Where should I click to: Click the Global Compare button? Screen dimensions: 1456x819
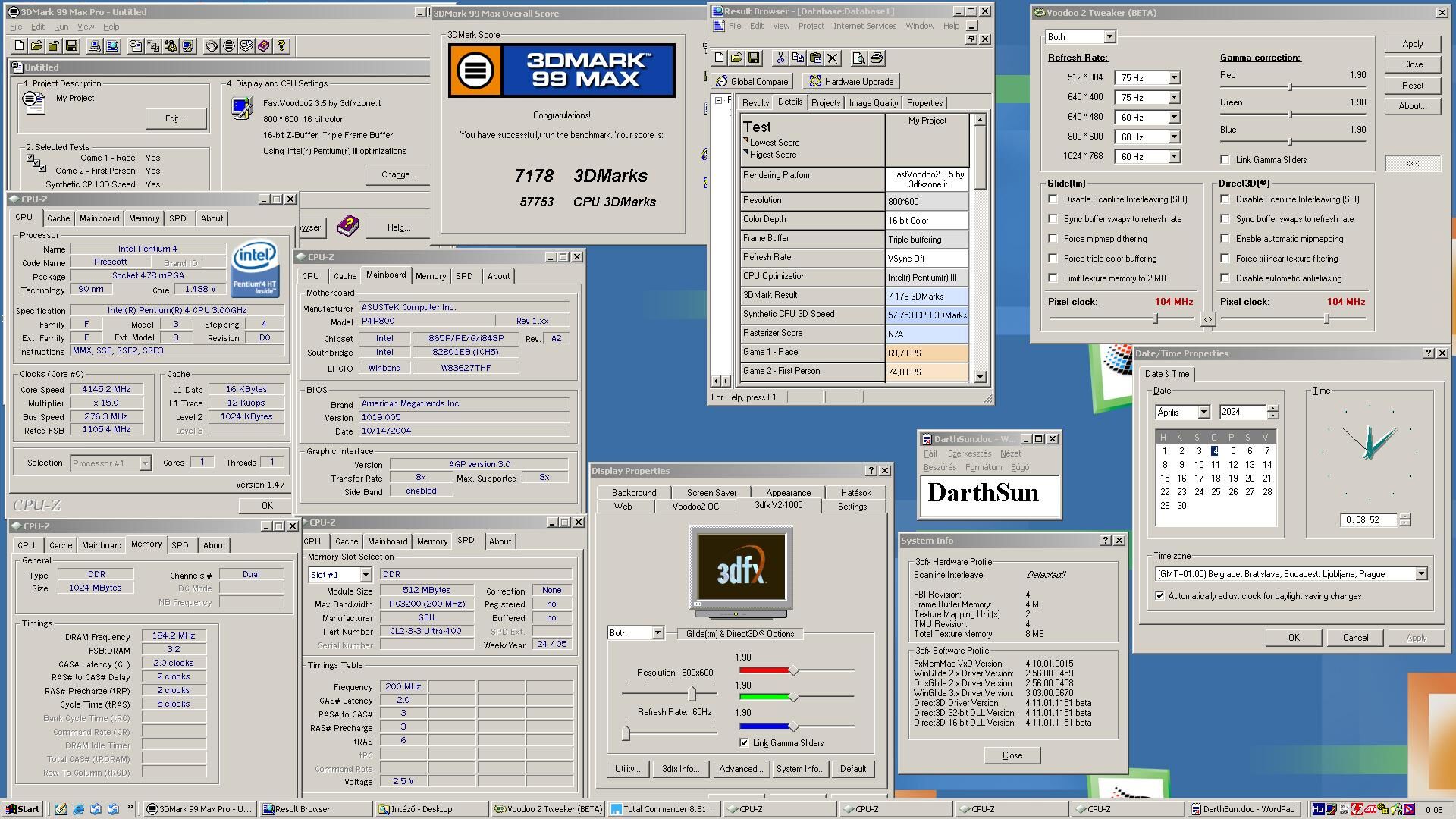coord(752,82)
